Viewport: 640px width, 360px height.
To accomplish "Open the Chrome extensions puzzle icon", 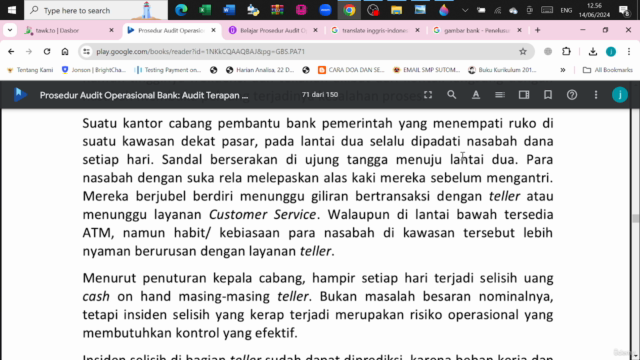I will 566,51.
